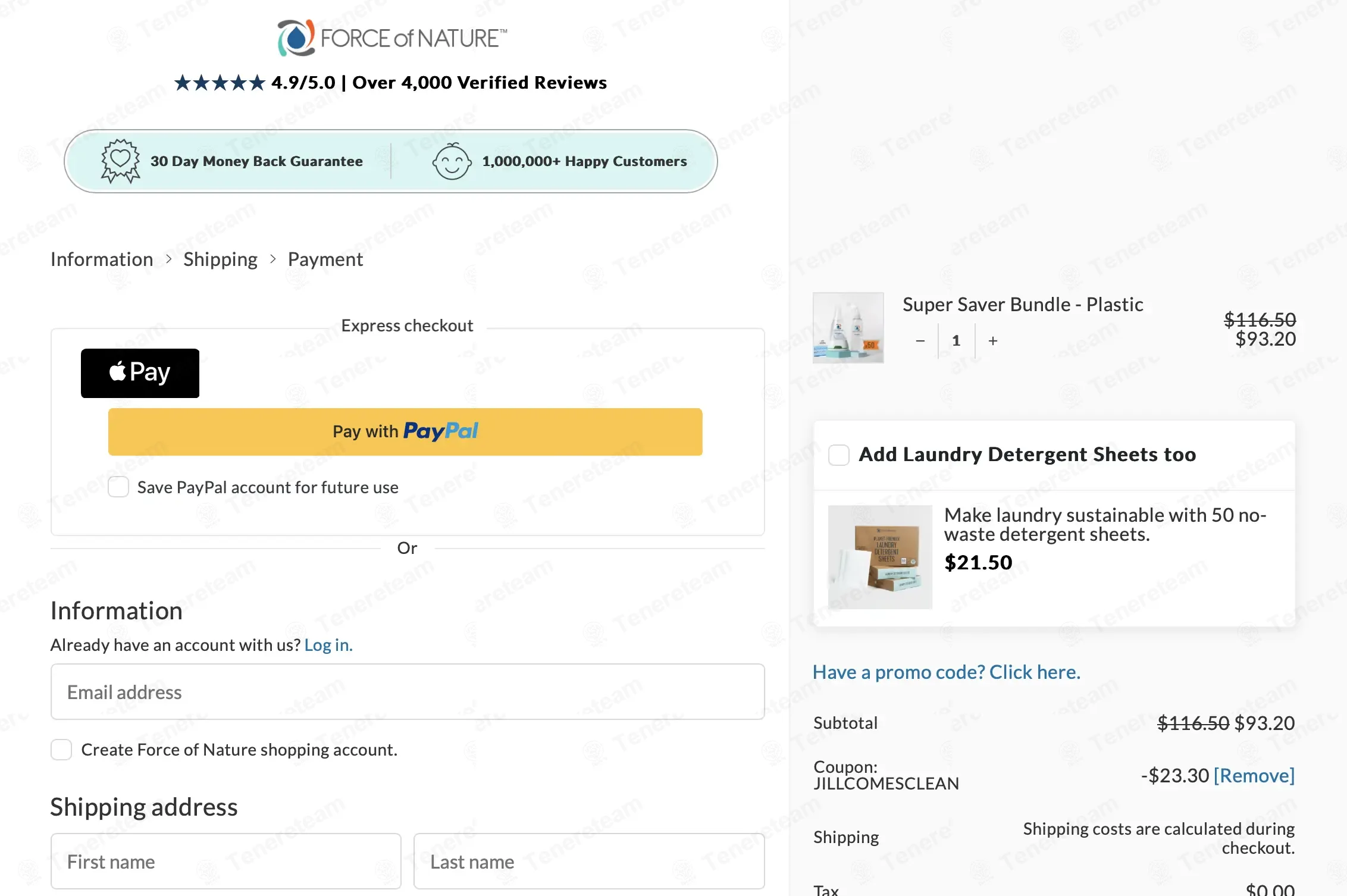Click the laundry detergent sheets product image
Image resolution: width=1347 pixels, height=896 pixels.
pyautogui.click(x=880, y=557)
